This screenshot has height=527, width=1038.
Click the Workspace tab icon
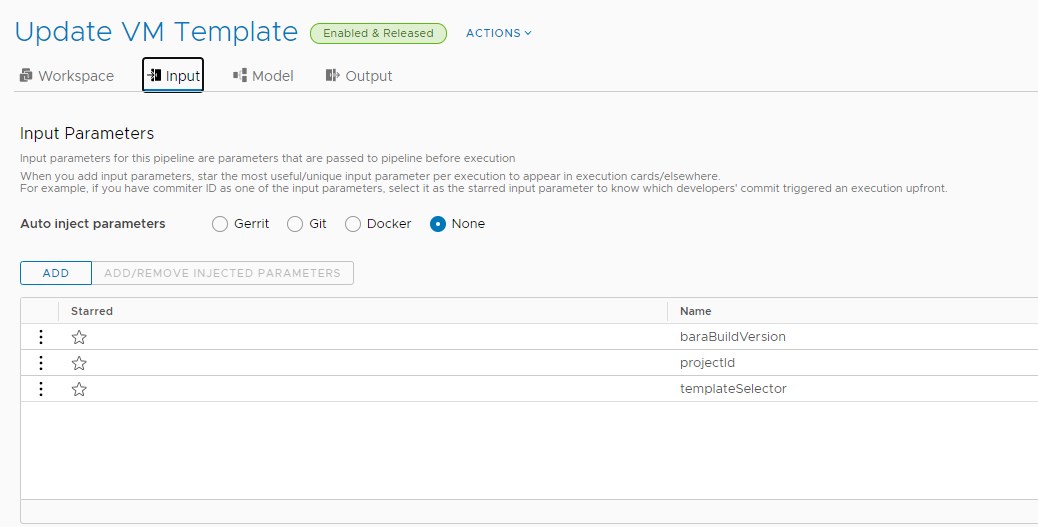(26, 75)
